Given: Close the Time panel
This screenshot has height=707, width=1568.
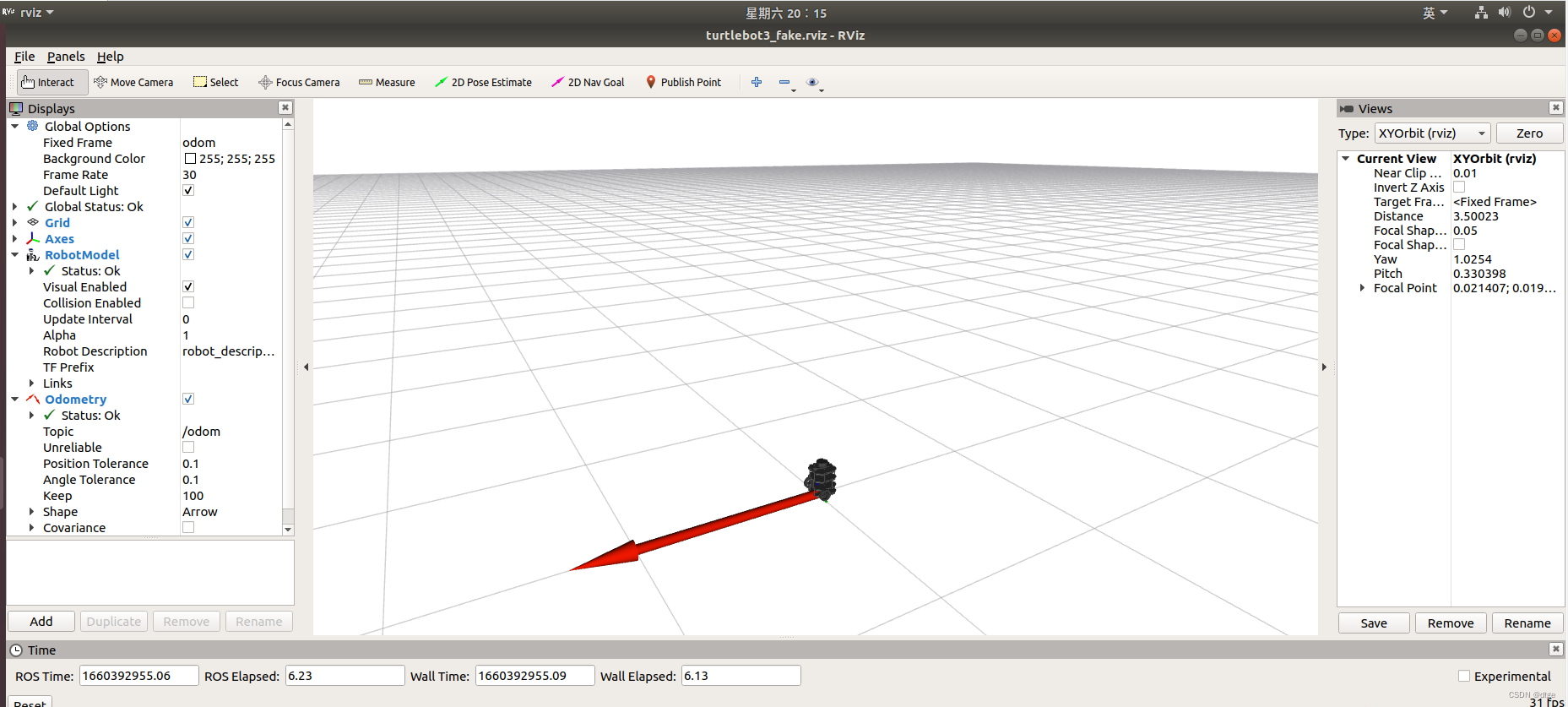Looking at the screenshot, I should [1555, 649].
